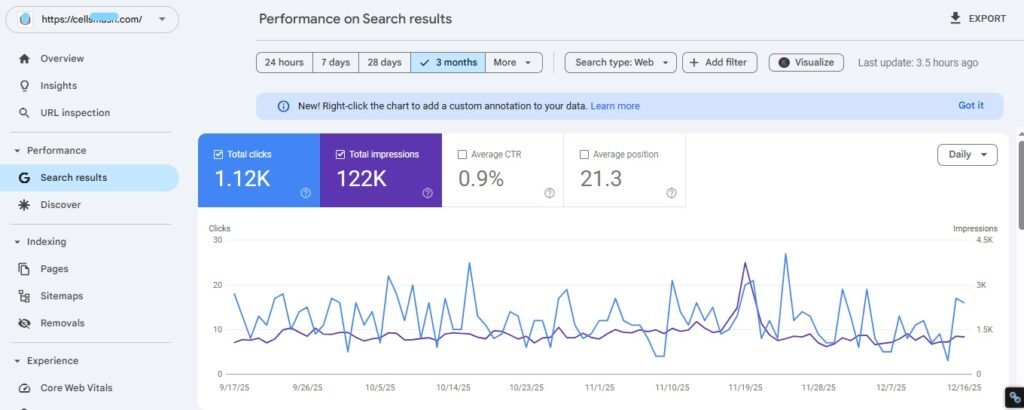Click the Removals crossed-eye icon

tap(24, 323)
